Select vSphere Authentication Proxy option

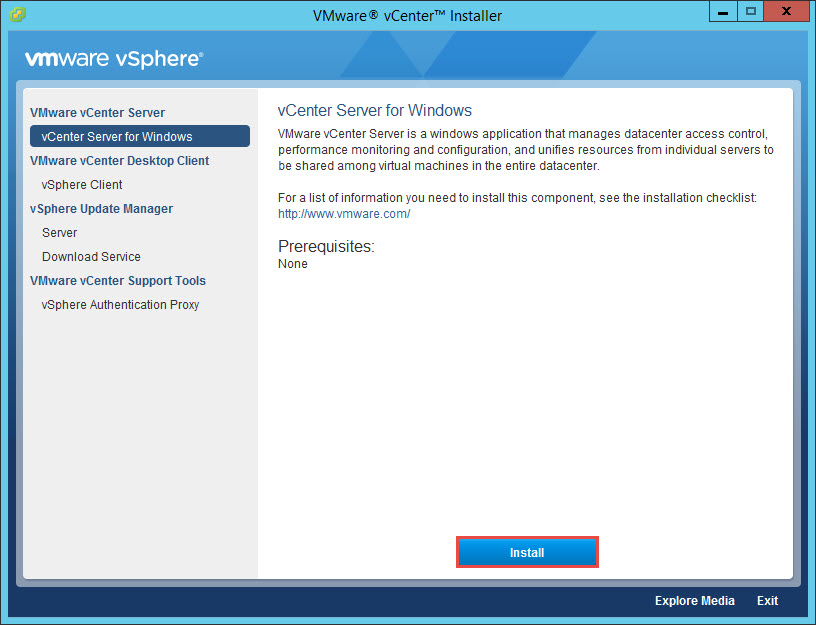point(120,304)
